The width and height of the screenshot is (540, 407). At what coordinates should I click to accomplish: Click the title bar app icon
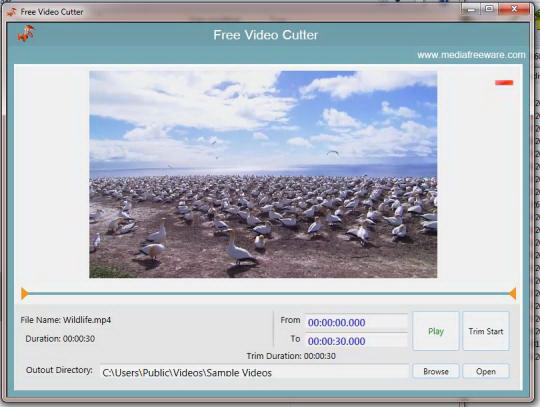click(12, 12)
